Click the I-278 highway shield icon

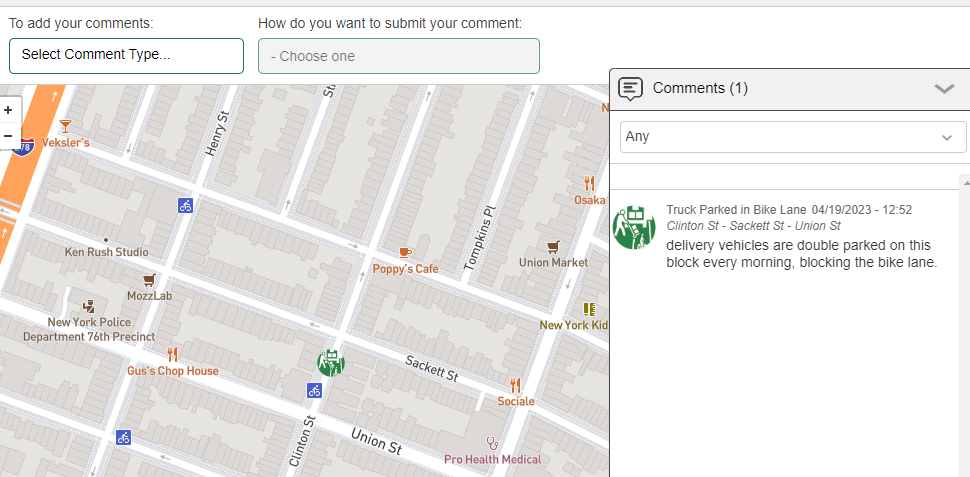point(25,146)
